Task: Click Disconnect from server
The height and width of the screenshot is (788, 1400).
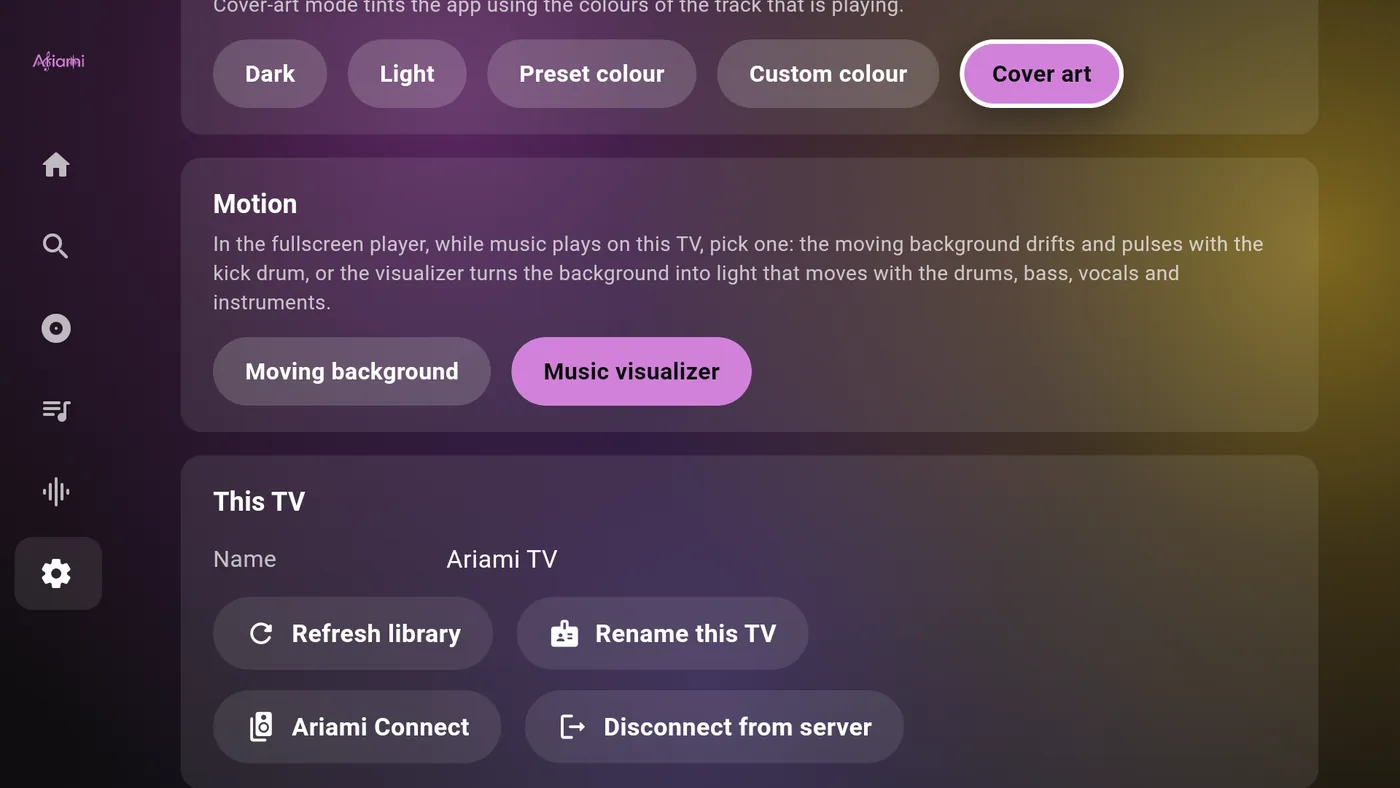Action: click(714, 727)
